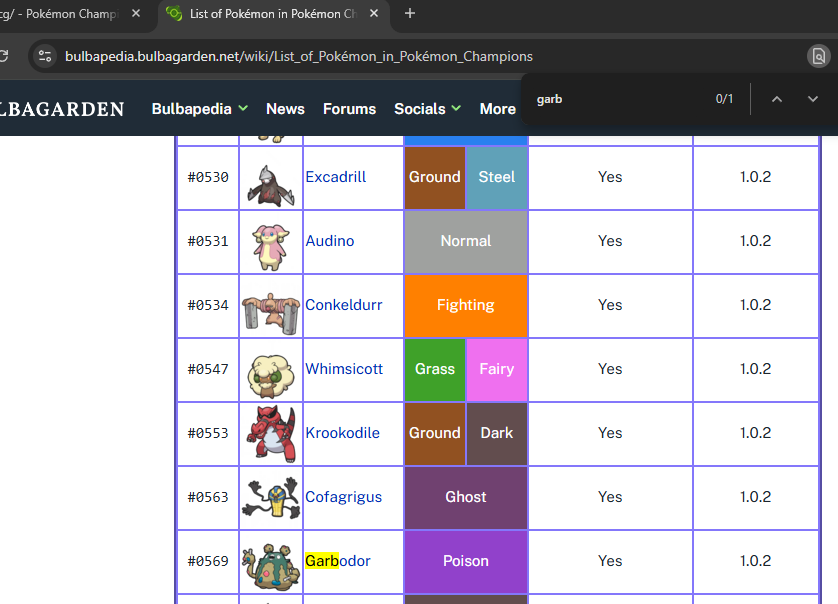Screen dimensions: 838x604
Task: Close the List of Pokémon tab
Action: pyautogui.click(x=374, y=13)
